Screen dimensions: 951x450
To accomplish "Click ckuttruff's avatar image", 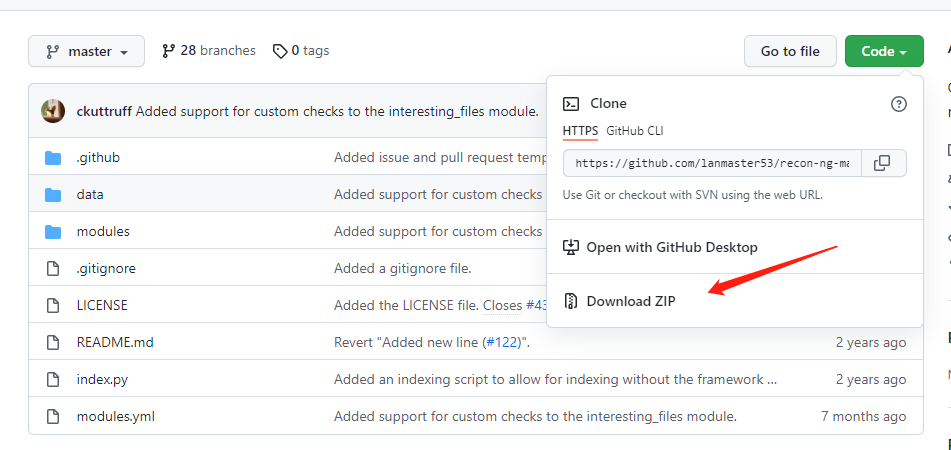I will point(53,111).
